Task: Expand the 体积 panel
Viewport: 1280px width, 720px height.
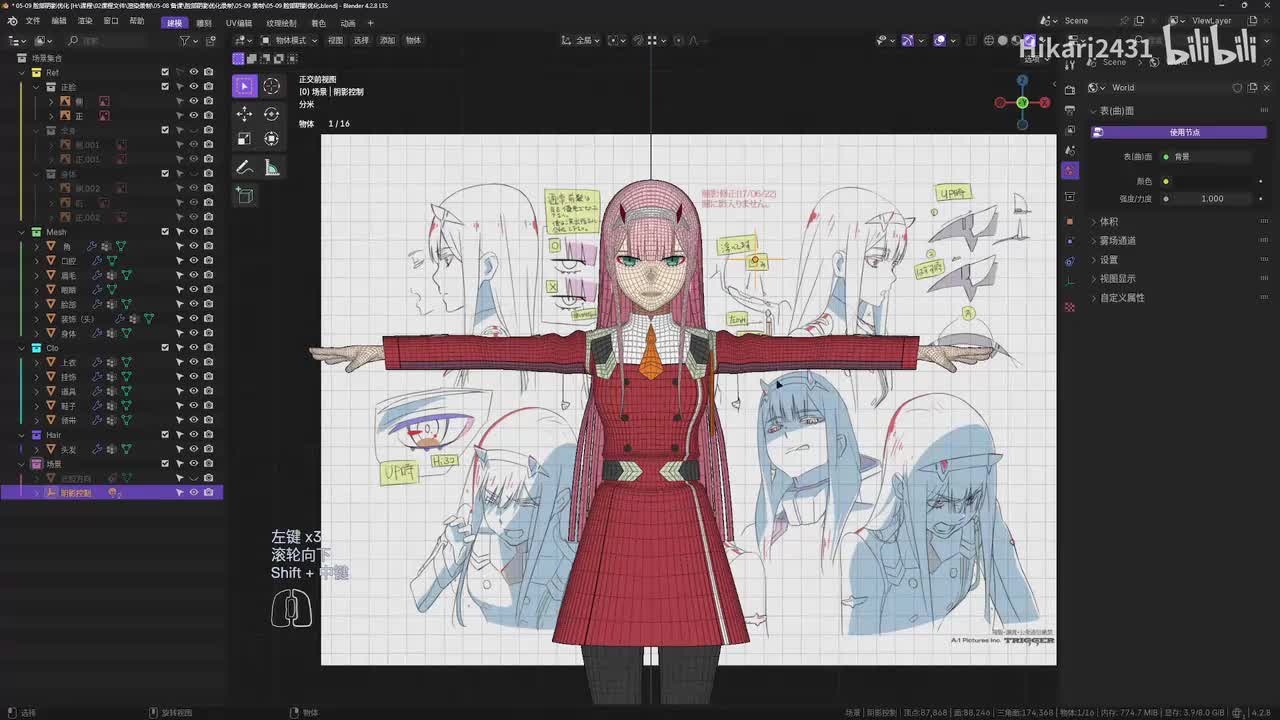Action: click(x=1108, y=222)
